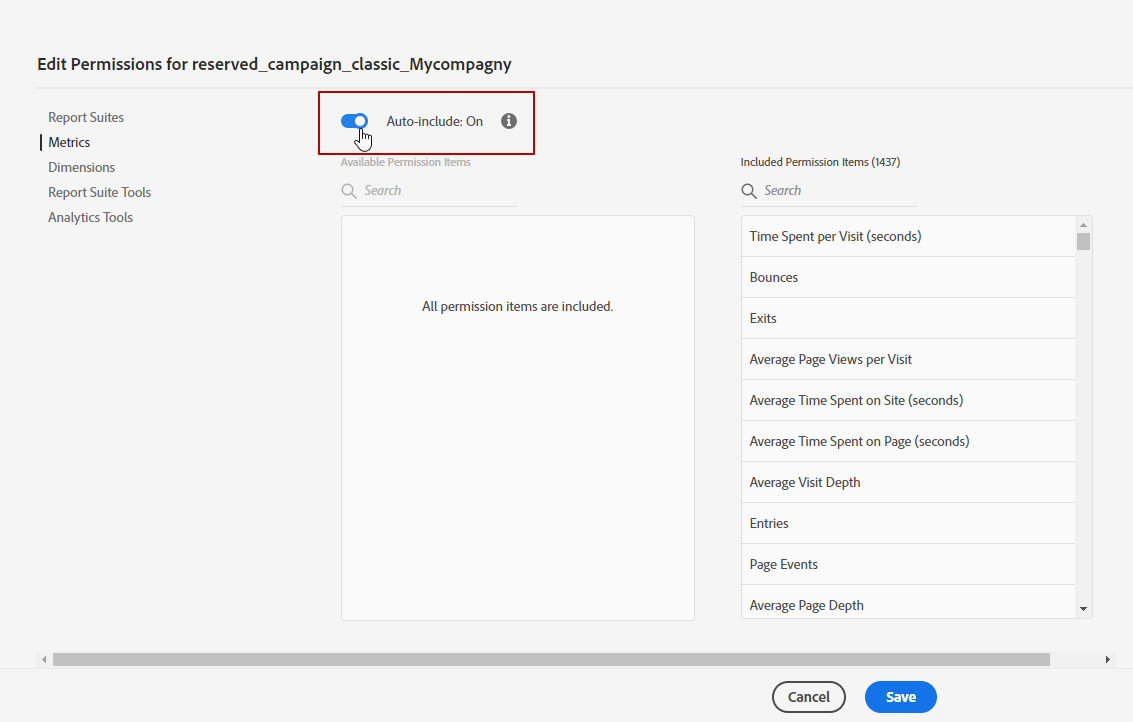This screenshot has height=722, width=1133.
Task: Click the Included Permission Items (1437) label
Action: [820, 162]
